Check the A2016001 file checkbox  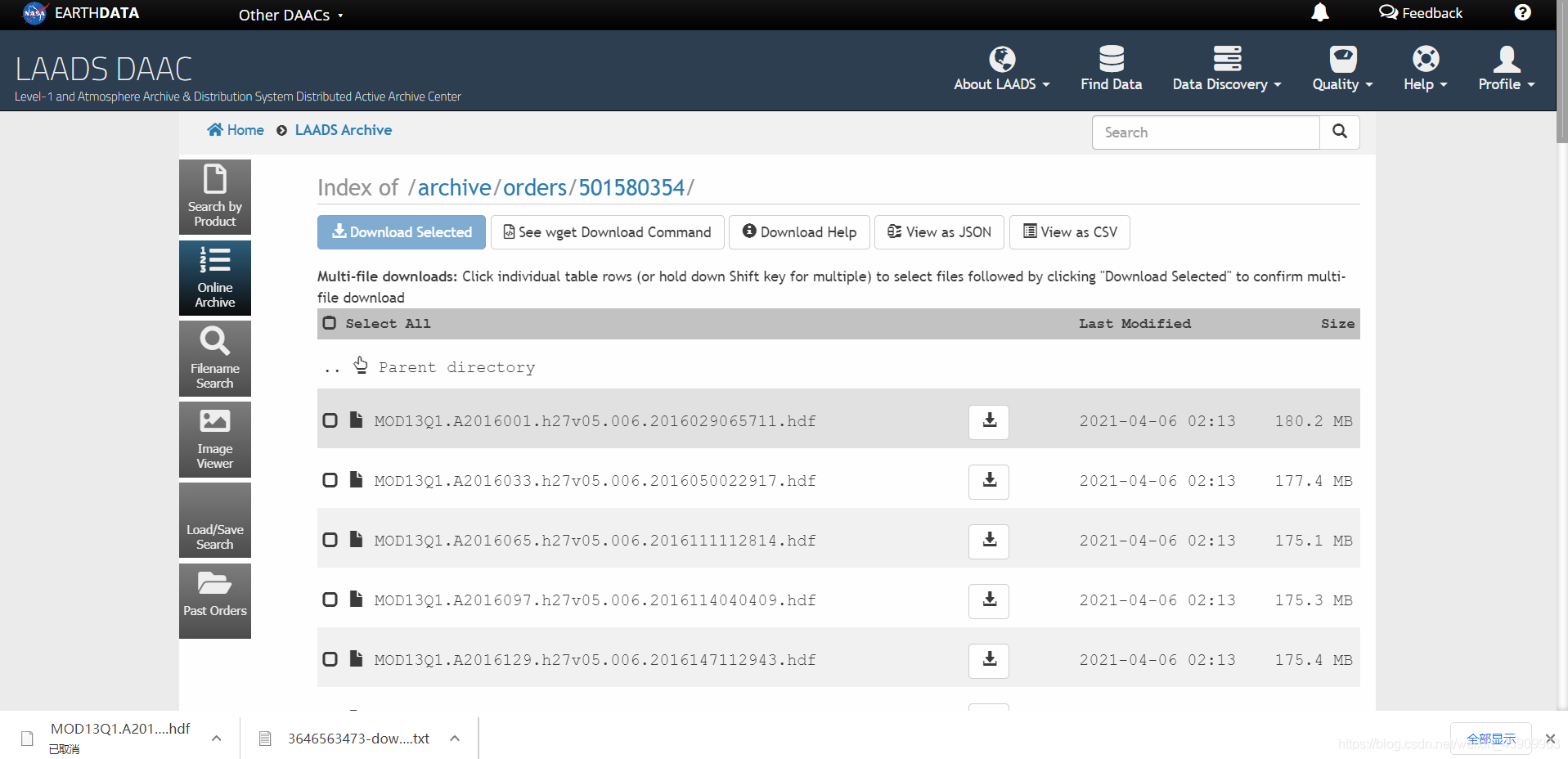[x=330, y=420]
